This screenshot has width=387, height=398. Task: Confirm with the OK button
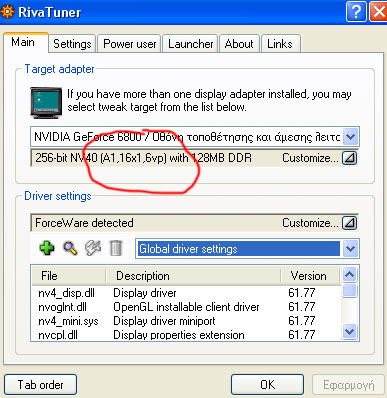pos(267,385)
